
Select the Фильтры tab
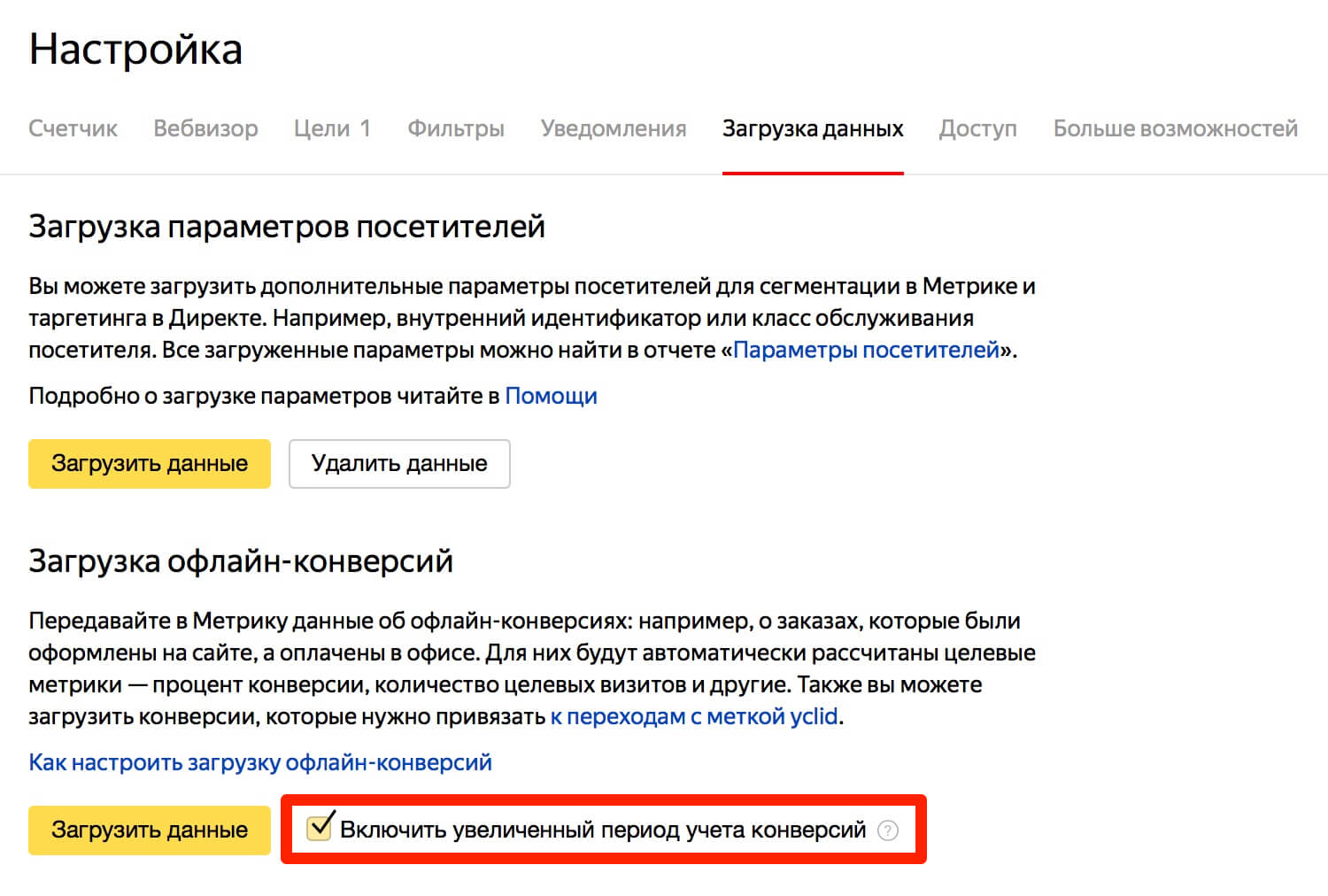click(x=455, y=128)
